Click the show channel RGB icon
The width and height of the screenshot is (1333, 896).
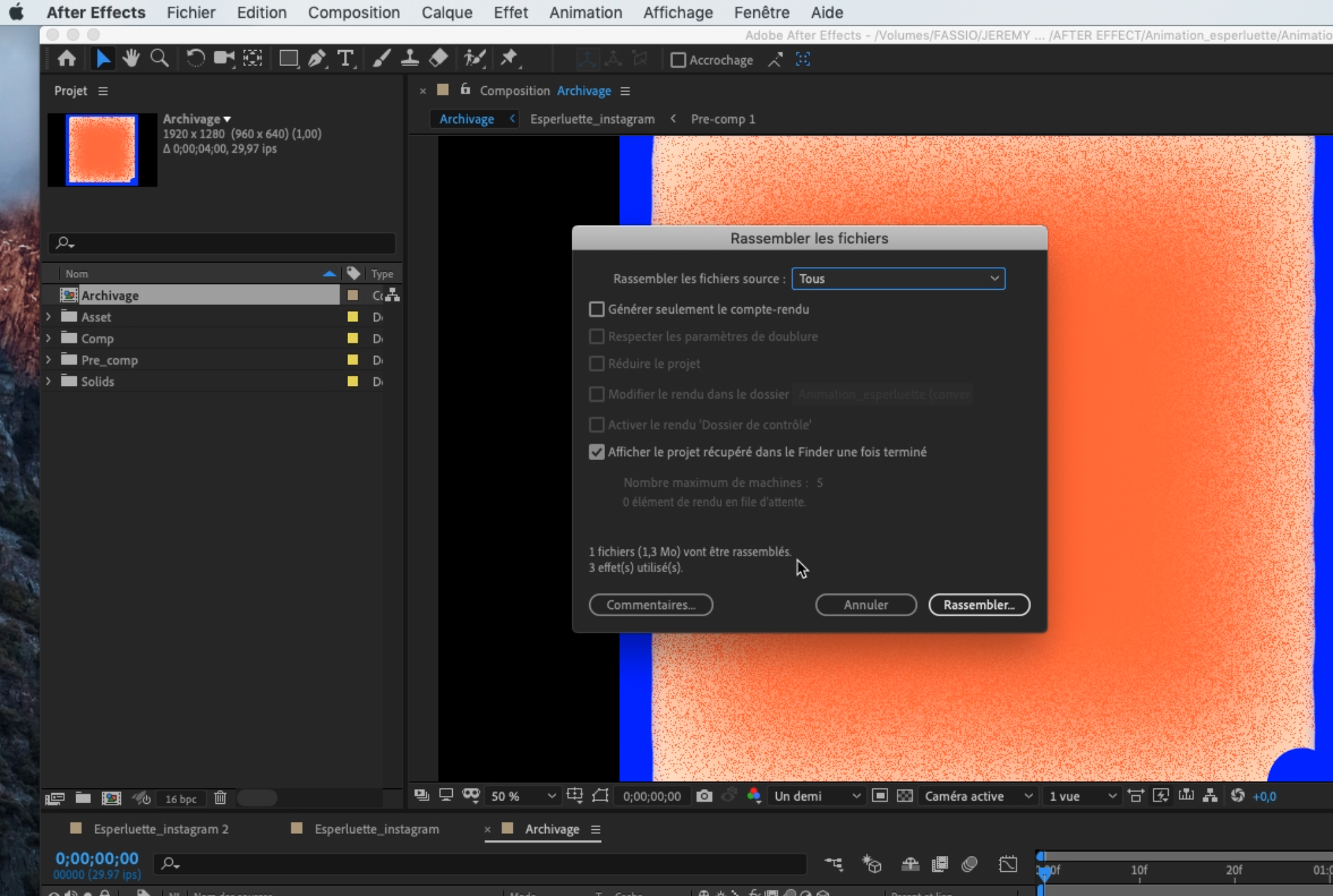pyautogui.click(x=754, y=796)
